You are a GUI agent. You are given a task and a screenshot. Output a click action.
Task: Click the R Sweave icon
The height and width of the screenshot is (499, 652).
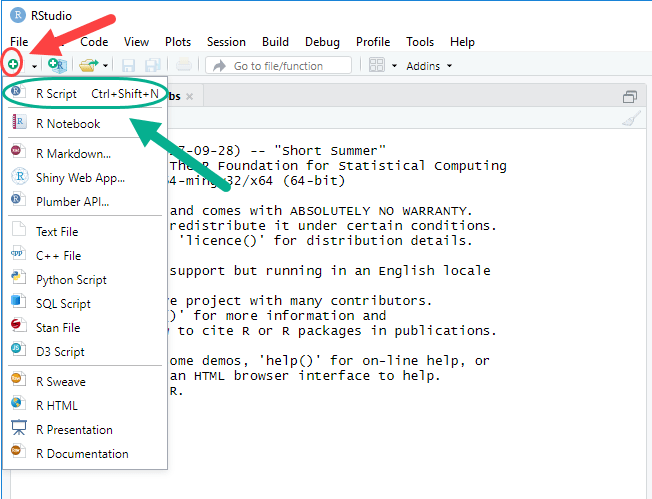pyautogui.click(x=18, y=379)
